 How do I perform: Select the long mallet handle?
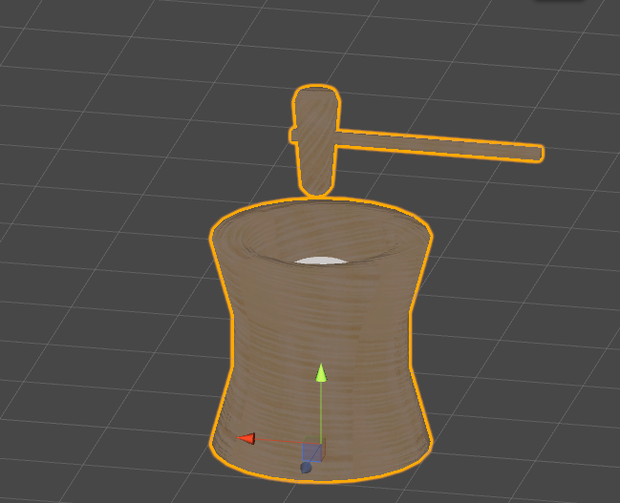439,145
